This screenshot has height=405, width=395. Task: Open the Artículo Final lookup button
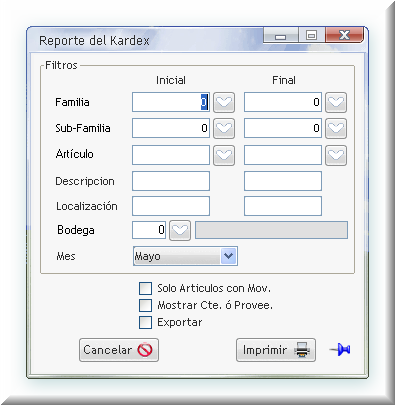pos(336,155)
